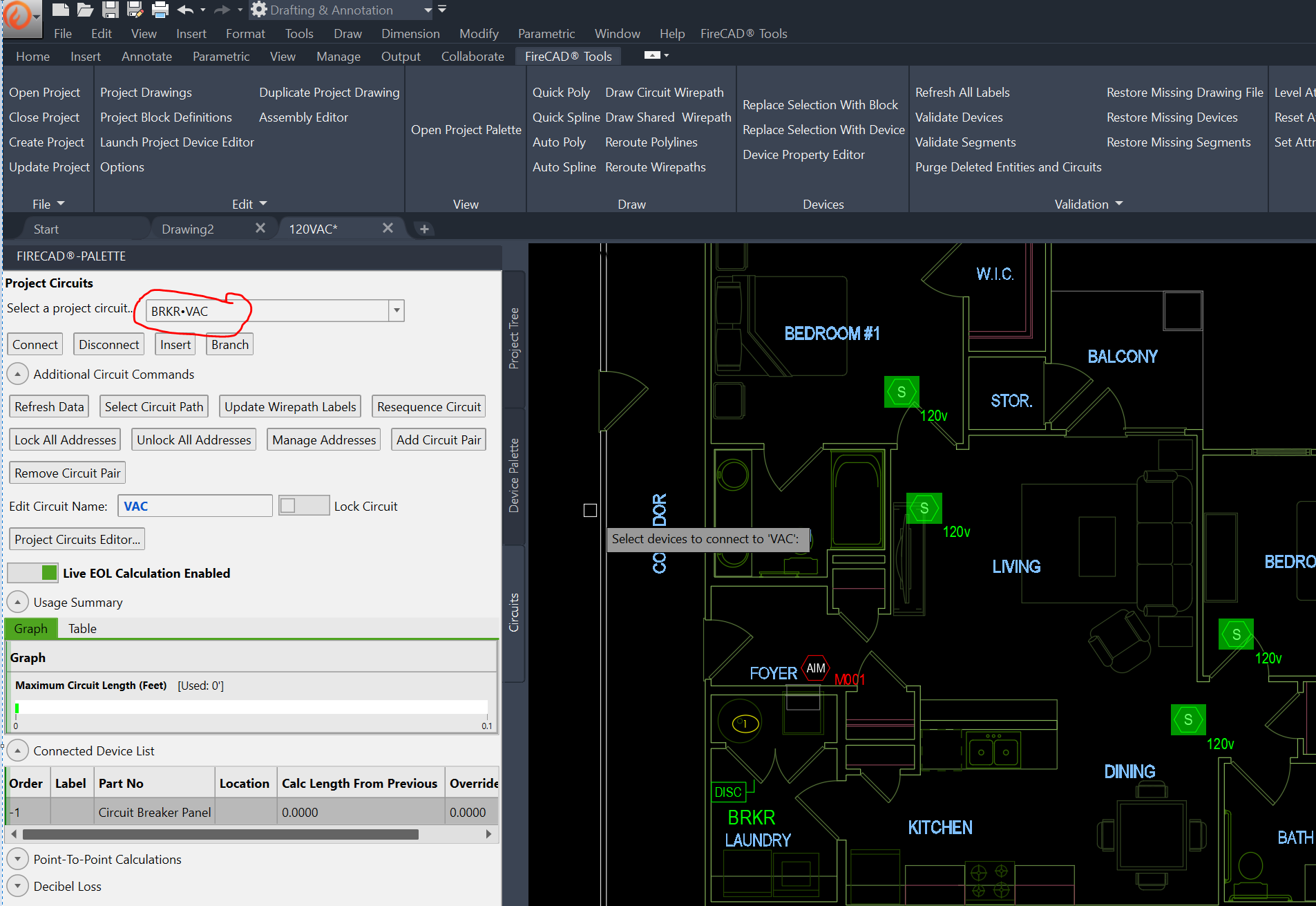Screen dimensions: 1316x906
Task: Open the Customize Quick Access Toolbar arrow
Action: click(442, 9)
